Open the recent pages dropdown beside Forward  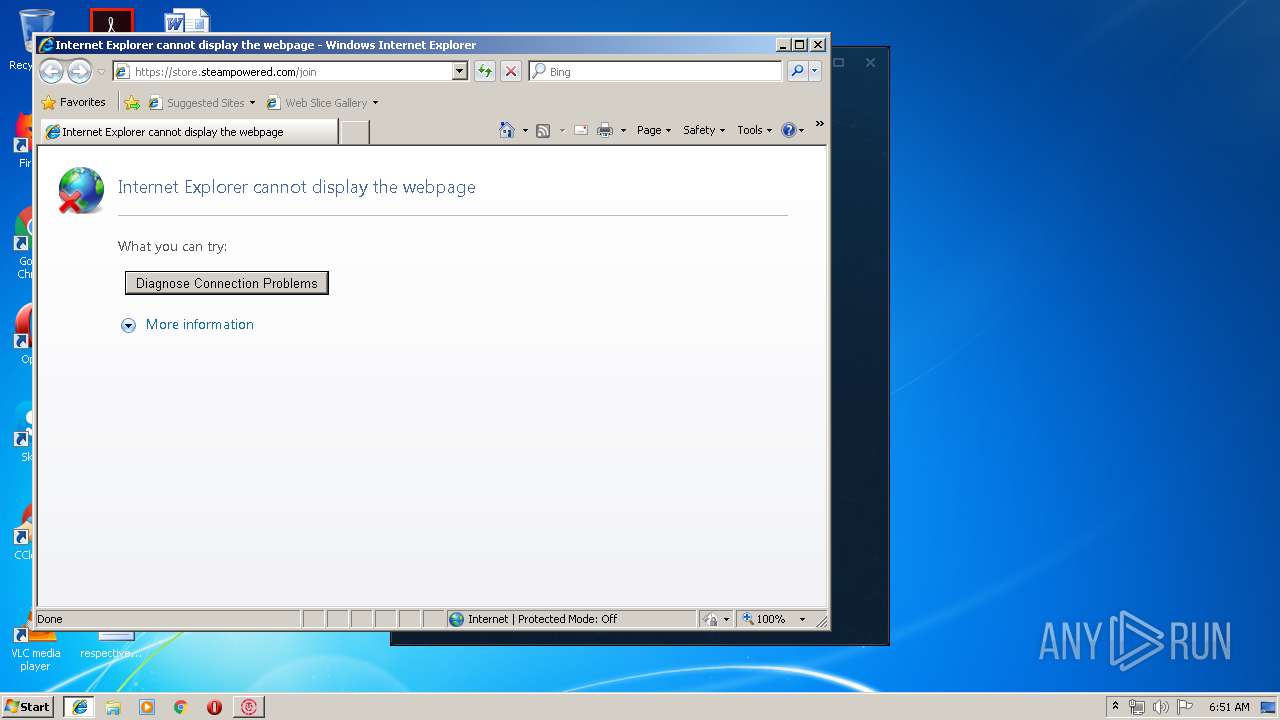tap(101, 72)
